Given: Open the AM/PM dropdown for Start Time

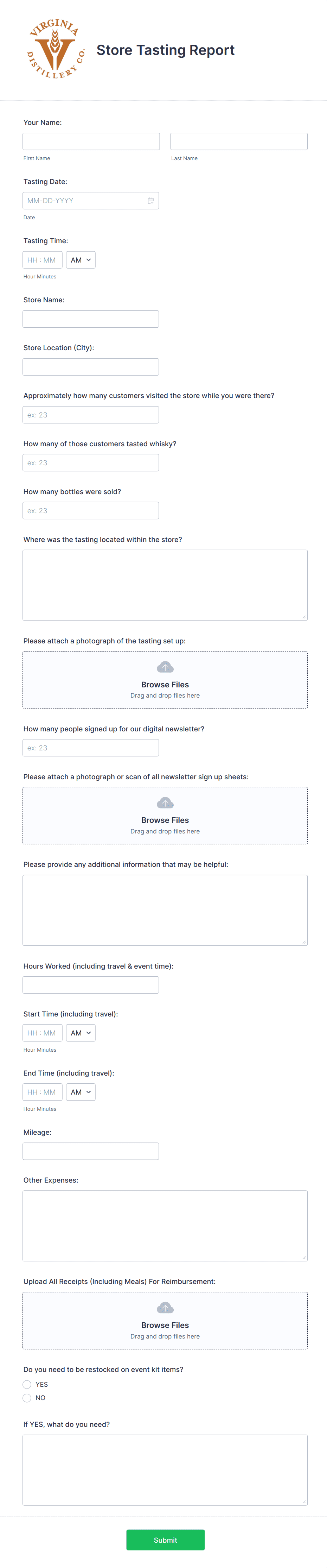Looking at the screenshot, I should pyautogui.click(x=80, y=1033).
